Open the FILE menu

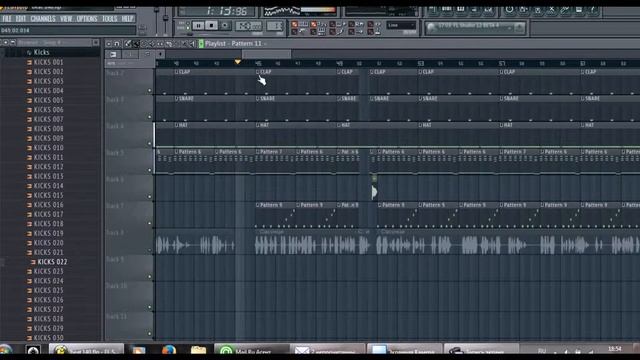click(x=7, y=19)
